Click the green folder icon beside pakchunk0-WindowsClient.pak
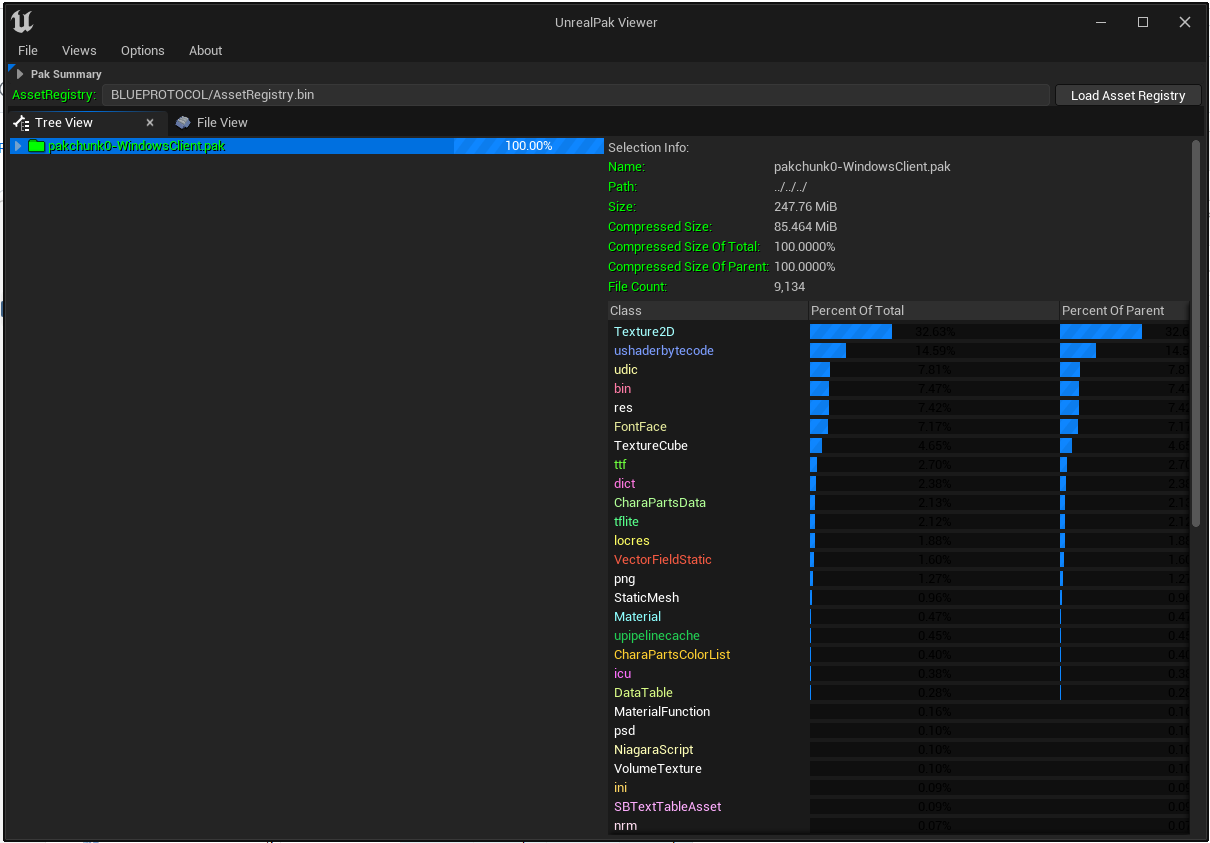The image size is (1210, 843). 38,145
